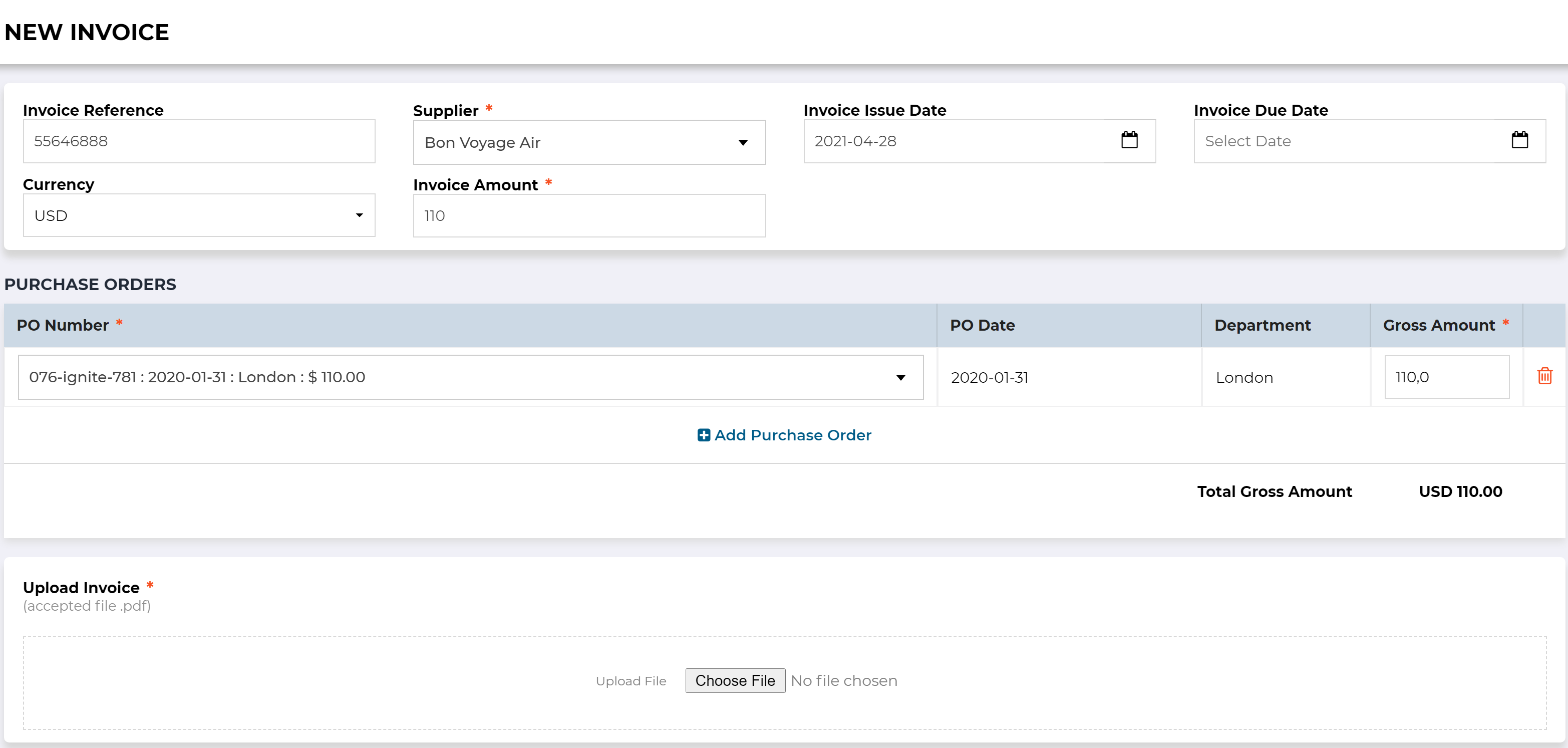
Task: Click the PO Number column header
Action: [63, 325]
